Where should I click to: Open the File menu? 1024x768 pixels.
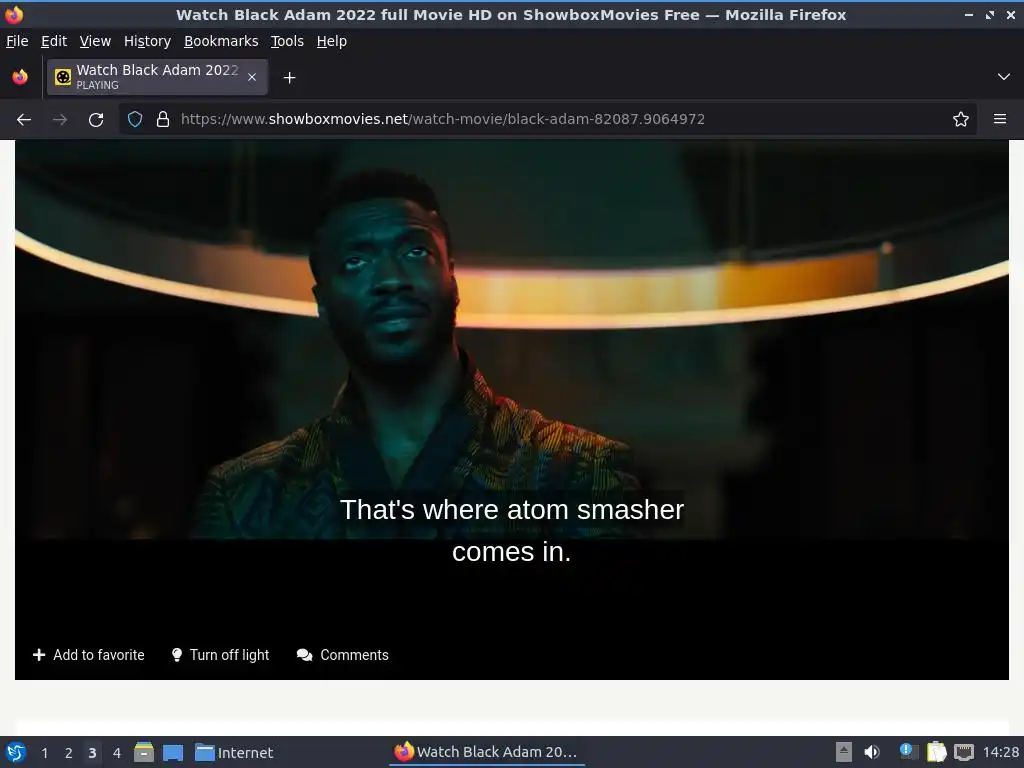coord(17,41)
